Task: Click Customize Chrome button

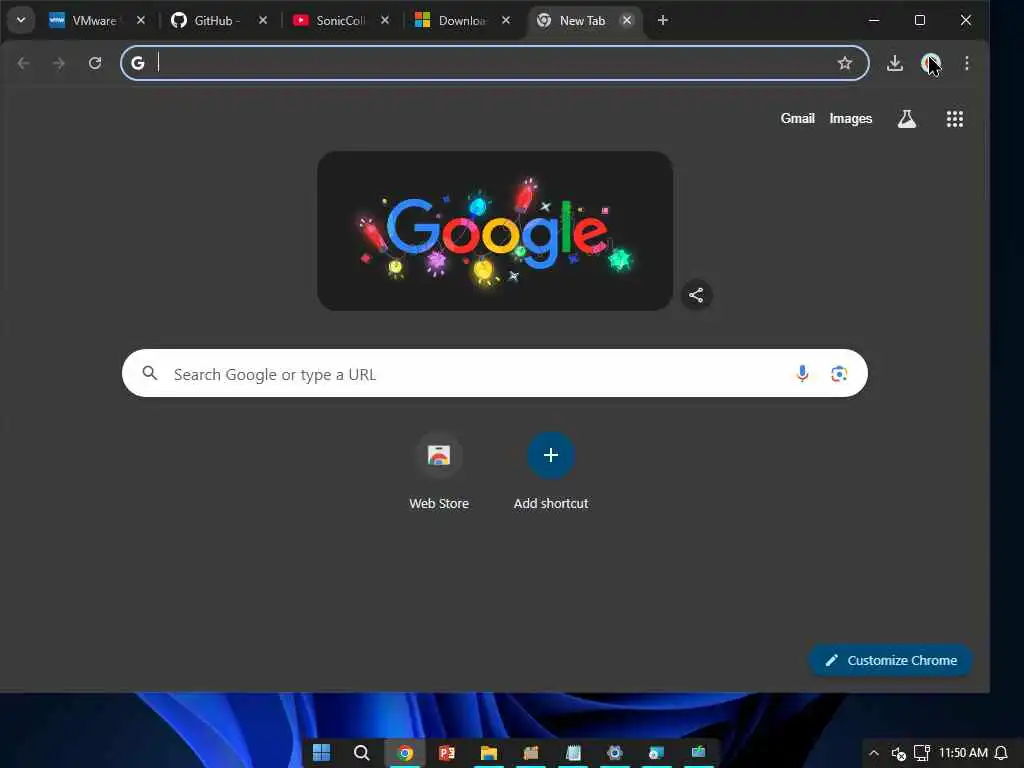Action: [x=890, y=660]
